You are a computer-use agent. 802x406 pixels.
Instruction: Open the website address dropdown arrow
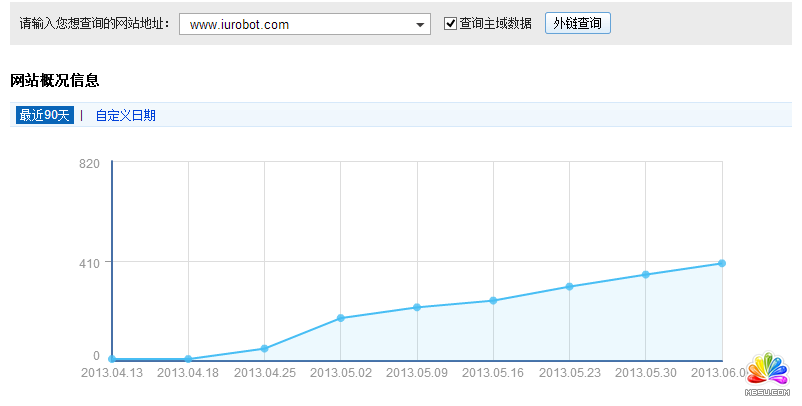[x=419, y=24]
